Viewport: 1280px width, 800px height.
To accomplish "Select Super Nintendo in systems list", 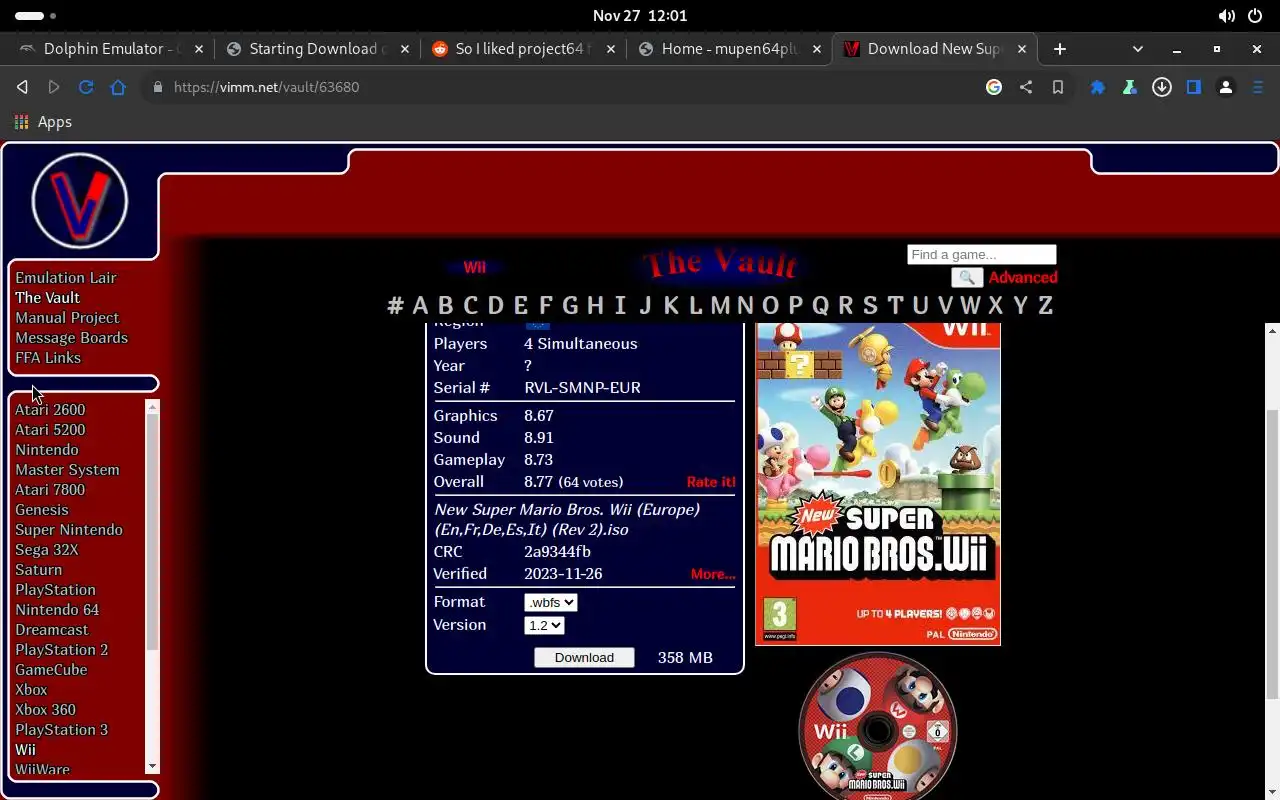I will coord(69,530).
